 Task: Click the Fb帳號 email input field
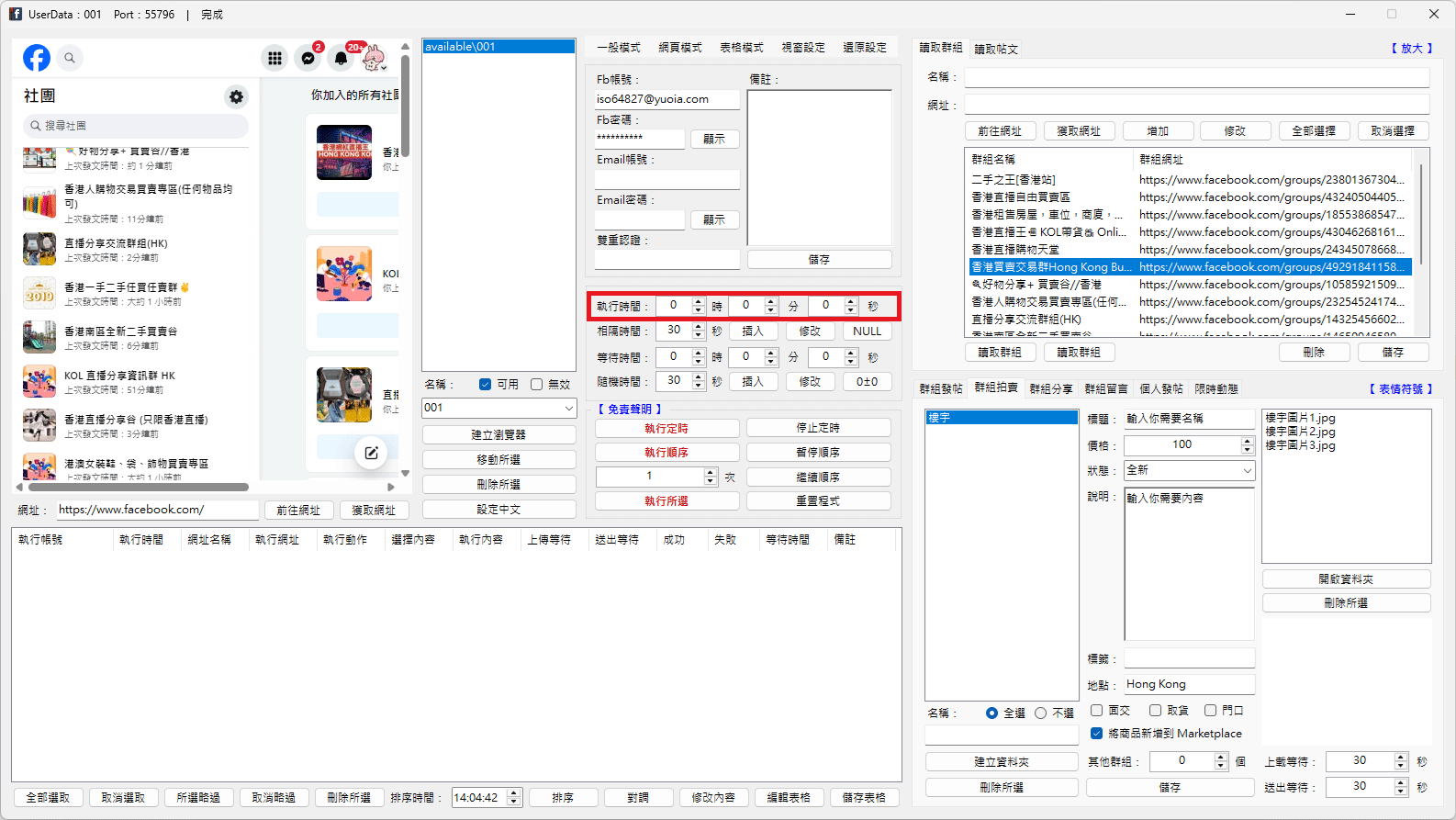click(666, 99)
